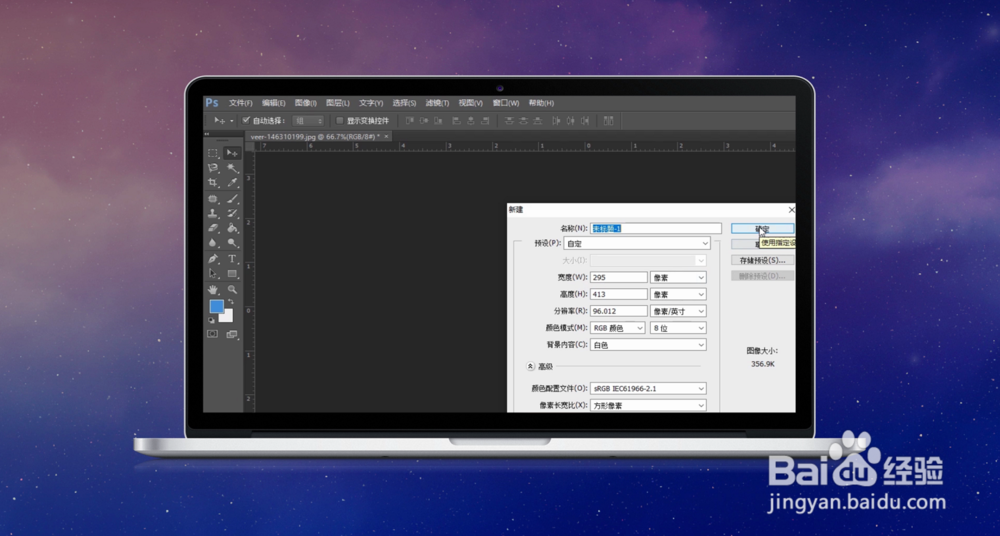This screenshot has height=536, width=1000.
Task: Select the Hand tool
Action: [213, 290]
